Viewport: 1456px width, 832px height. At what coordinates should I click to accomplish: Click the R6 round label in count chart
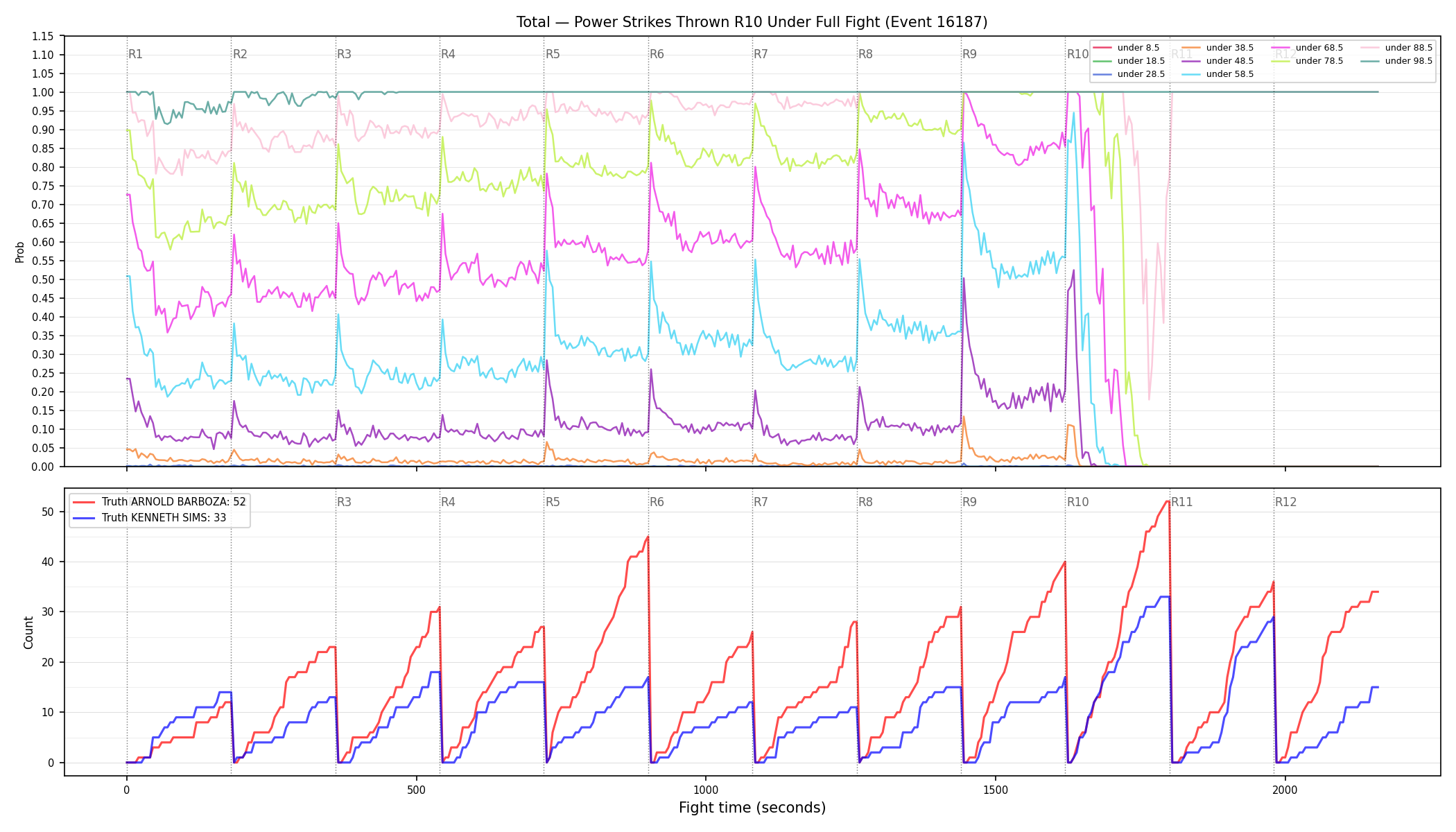click(657, 502)
